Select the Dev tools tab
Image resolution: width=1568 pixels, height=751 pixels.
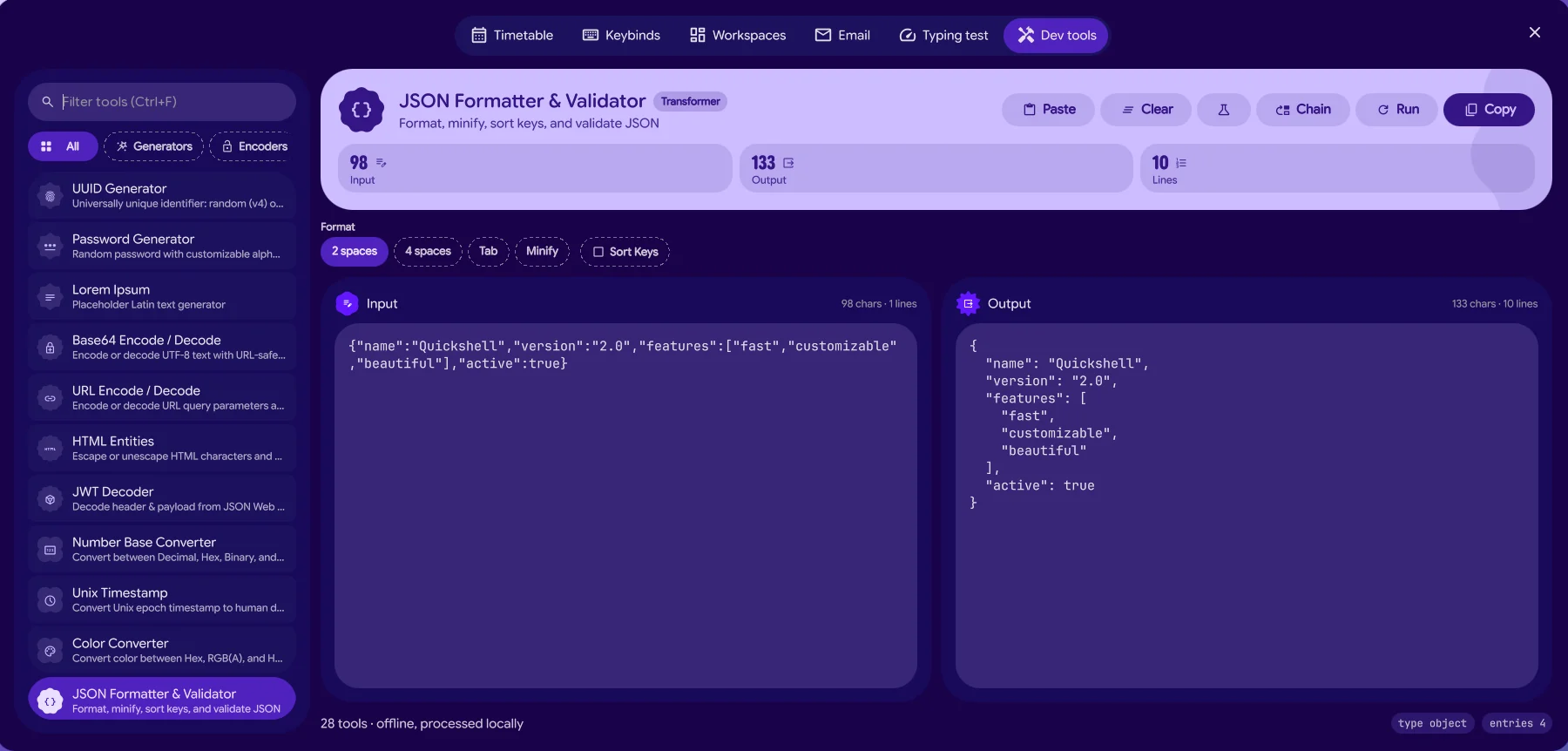(x=1057, y=36)
